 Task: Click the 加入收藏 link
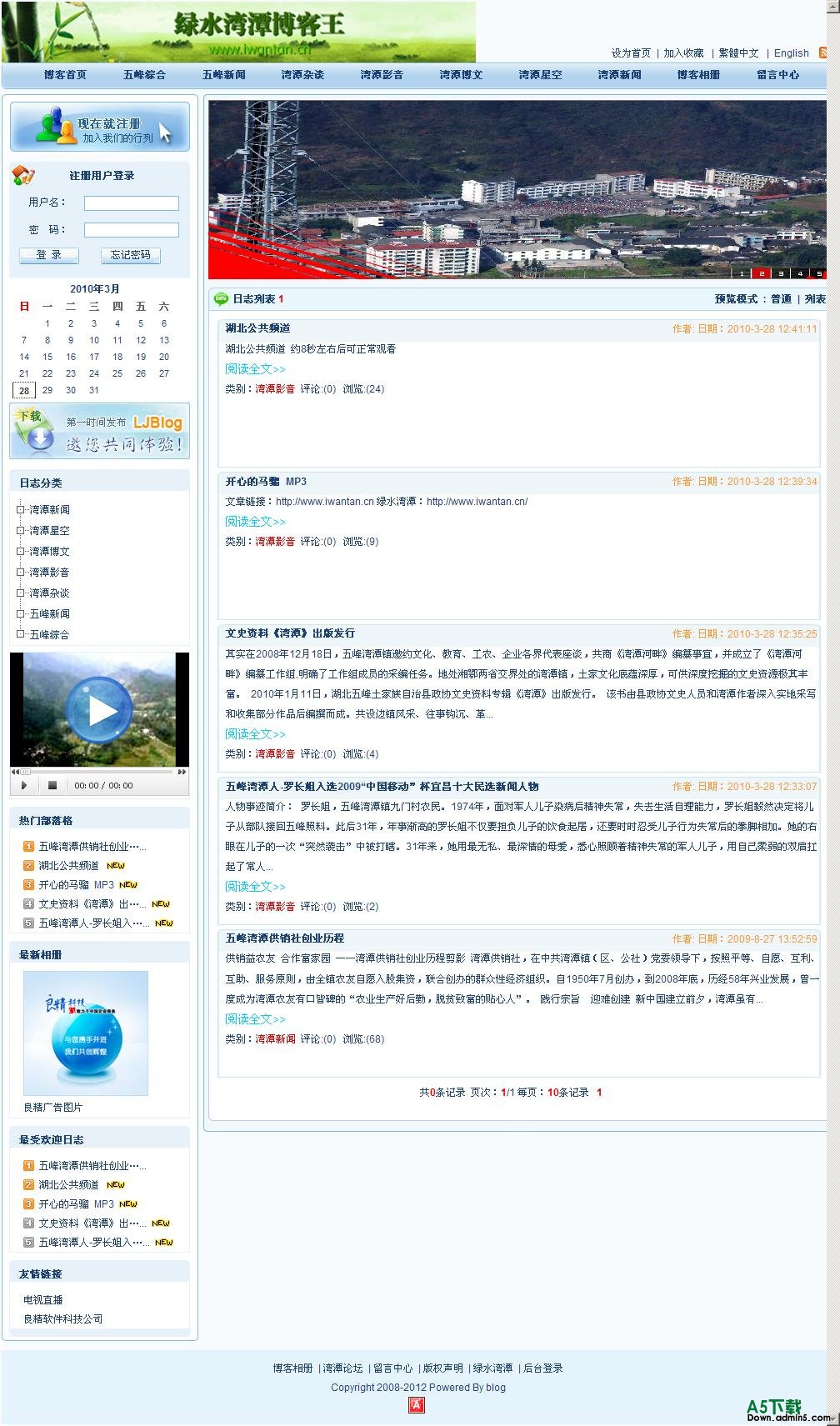(683, 53)
